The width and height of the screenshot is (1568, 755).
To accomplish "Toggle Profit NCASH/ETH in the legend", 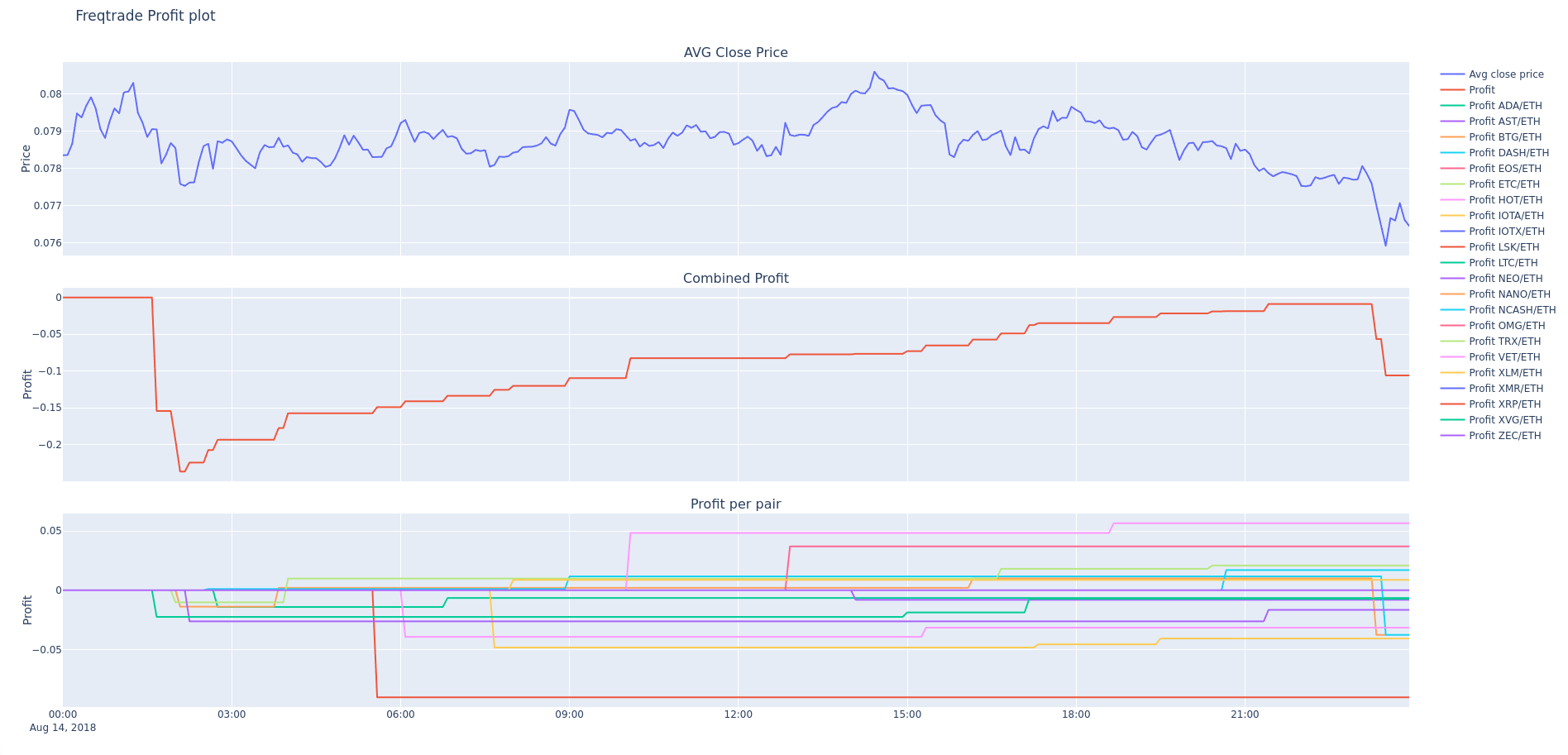I will 1512,310.
